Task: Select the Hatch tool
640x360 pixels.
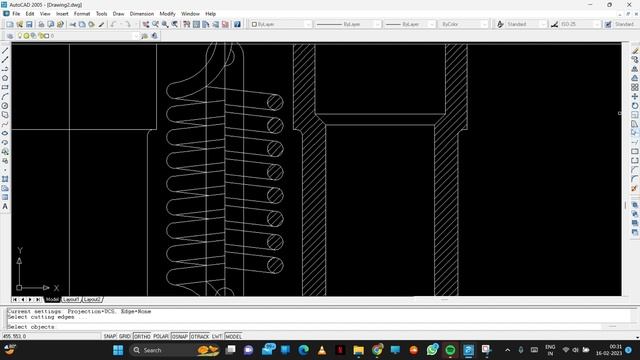Action: (x=5, y=179)
